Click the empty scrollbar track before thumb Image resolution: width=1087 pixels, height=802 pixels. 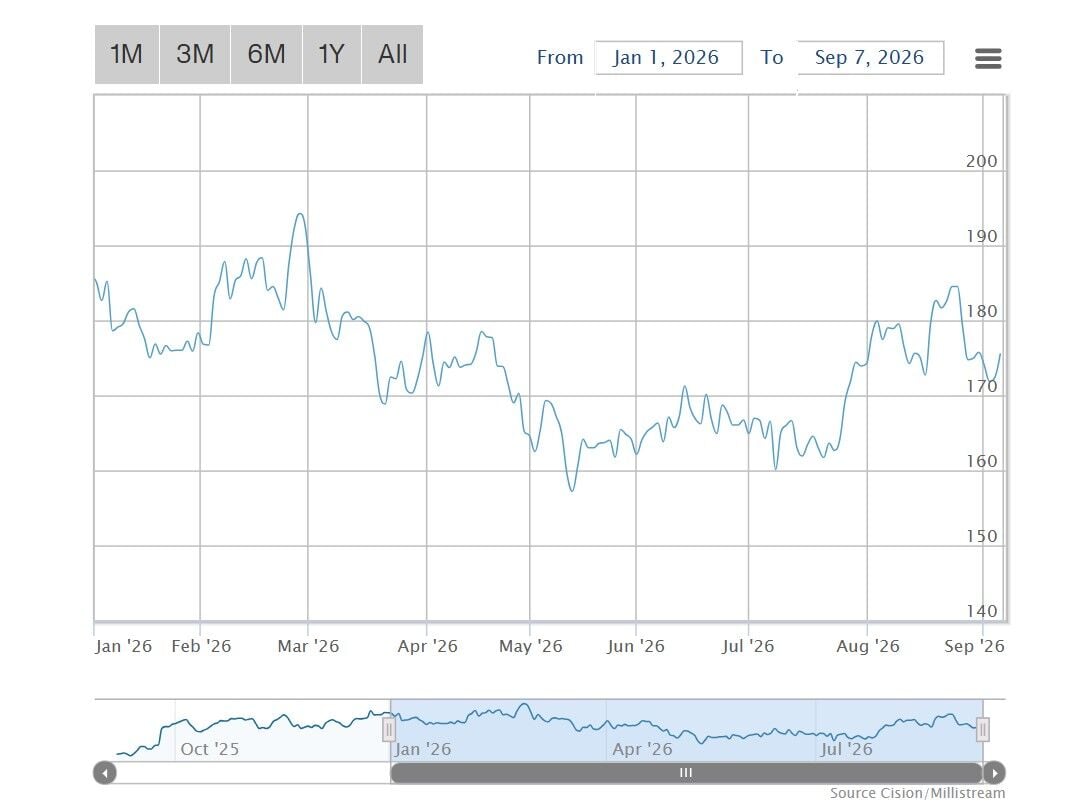[x=254, y=773]
